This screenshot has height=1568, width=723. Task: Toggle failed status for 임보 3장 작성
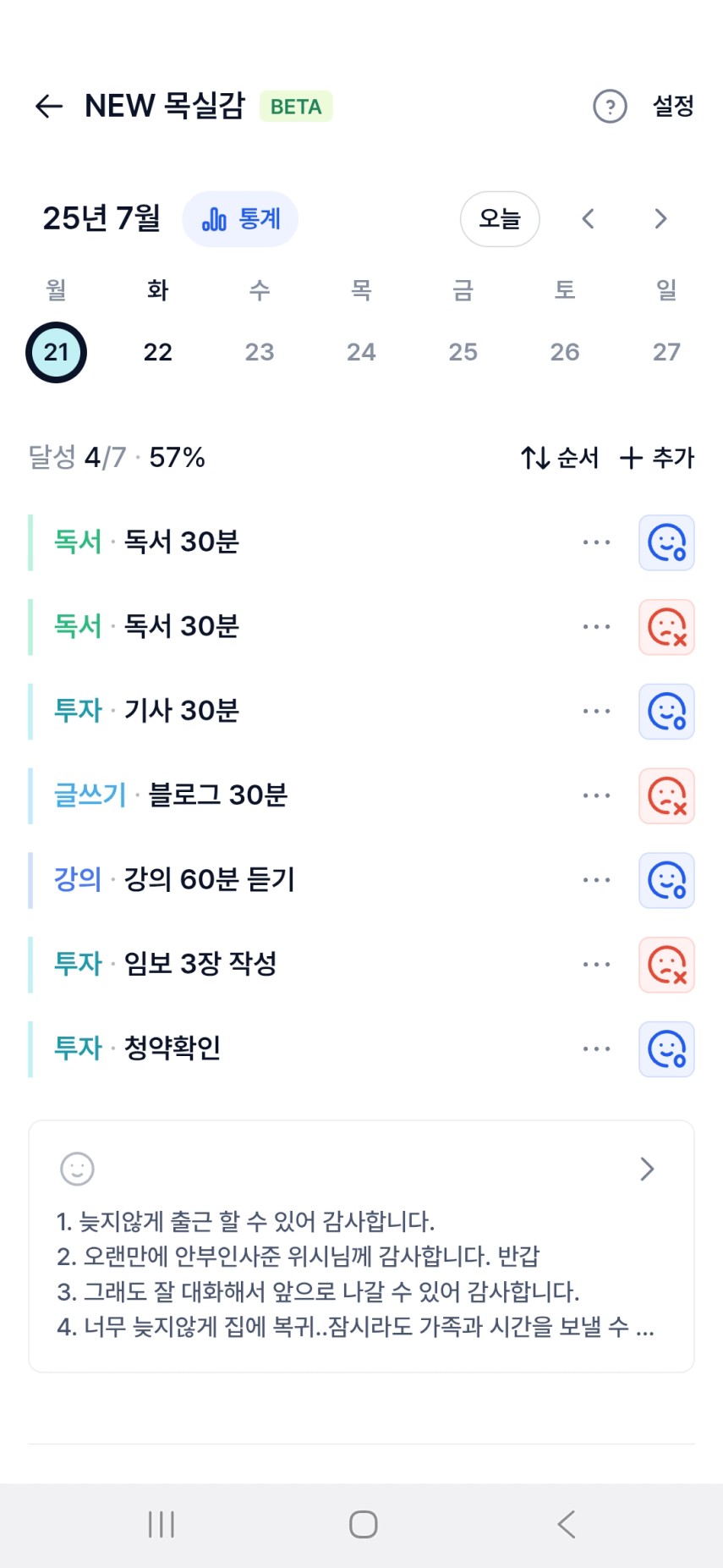666,965
